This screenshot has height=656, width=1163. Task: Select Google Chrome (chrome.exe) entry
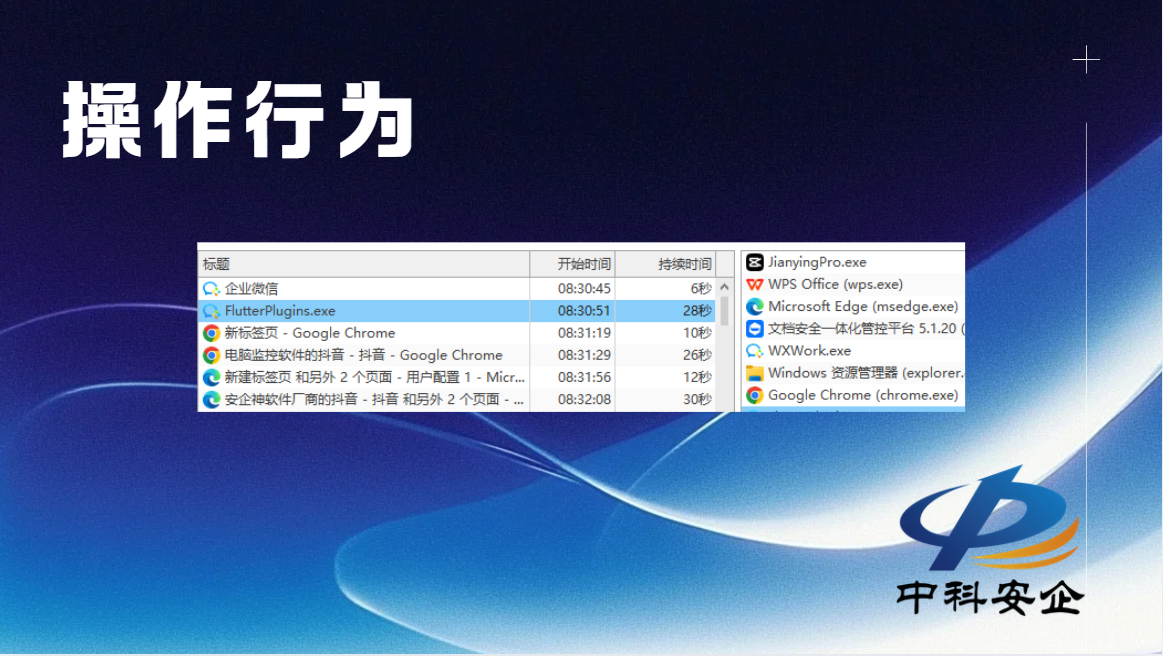point(863,395)
